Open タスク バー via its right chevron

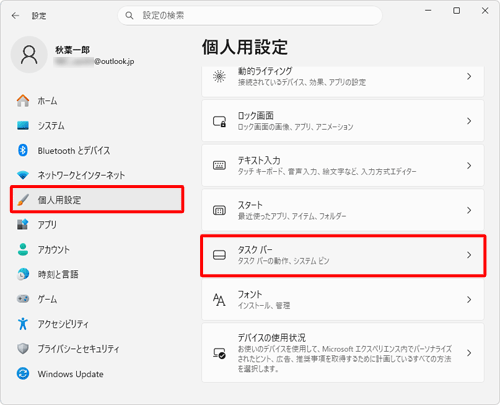(x=469, y=255)
